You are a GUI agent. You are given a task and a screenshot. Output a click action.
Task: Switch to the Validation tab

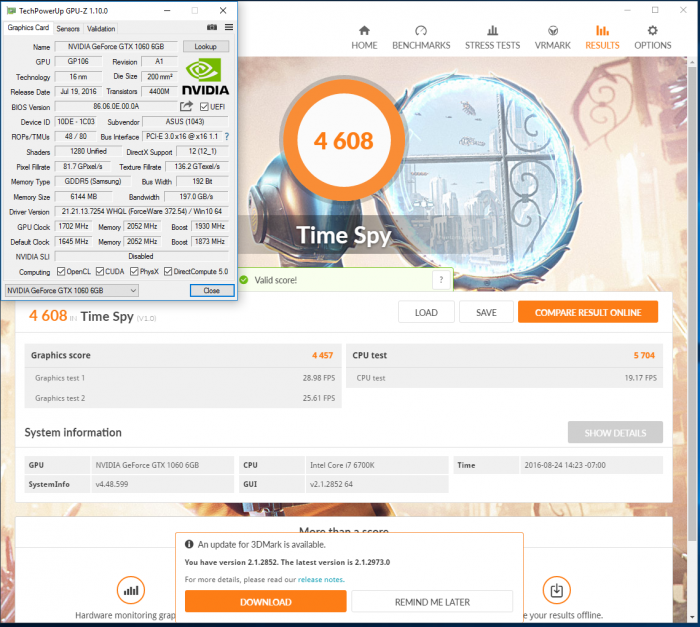[101, 29]
